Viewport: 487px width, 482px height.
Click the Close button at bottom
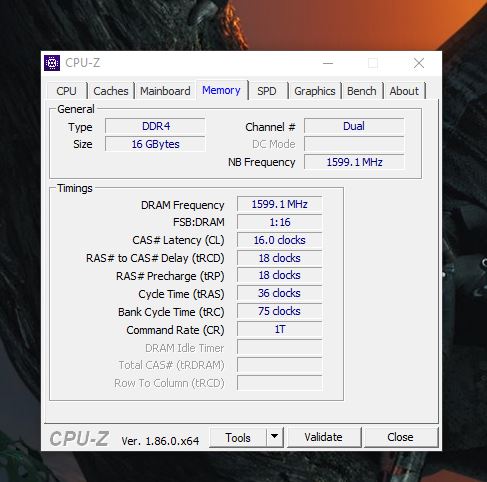tap(400, 437)
